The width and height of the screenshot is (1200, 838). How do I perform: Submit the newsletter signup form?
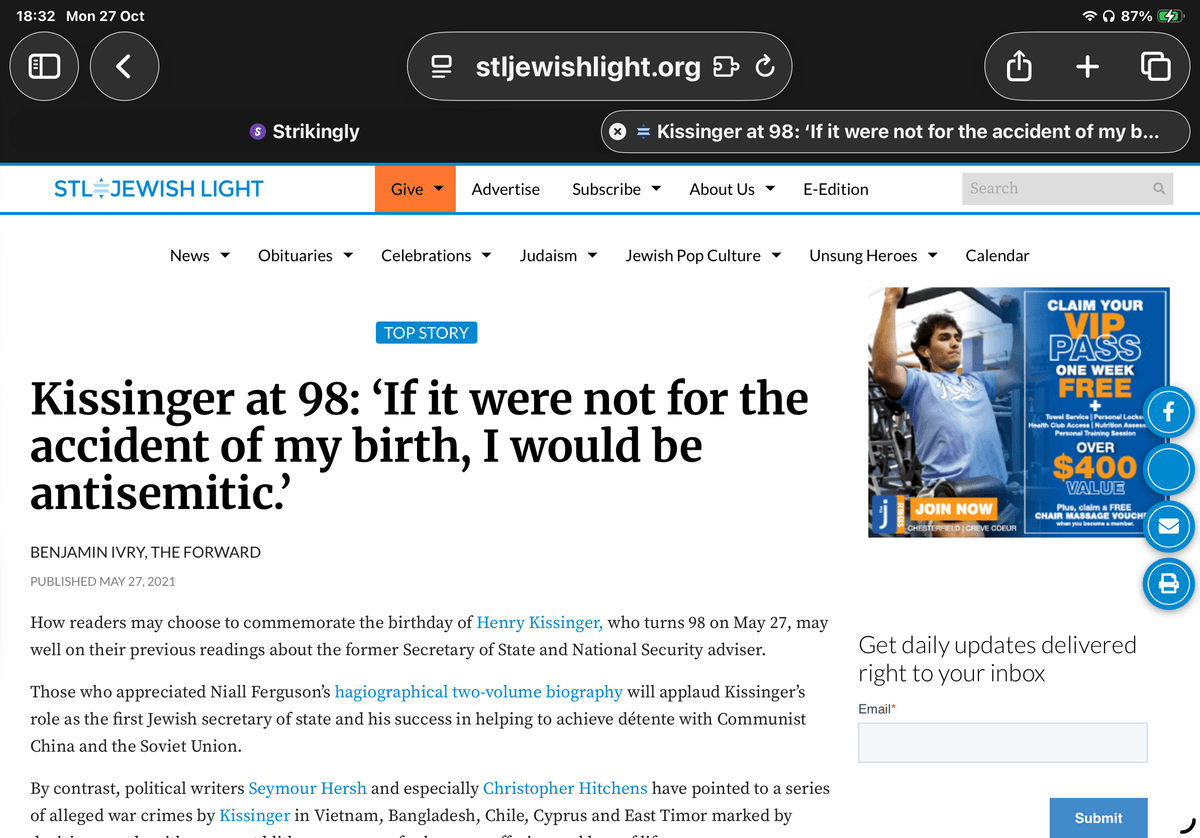pyautogui.click(x=1098, y=817)
